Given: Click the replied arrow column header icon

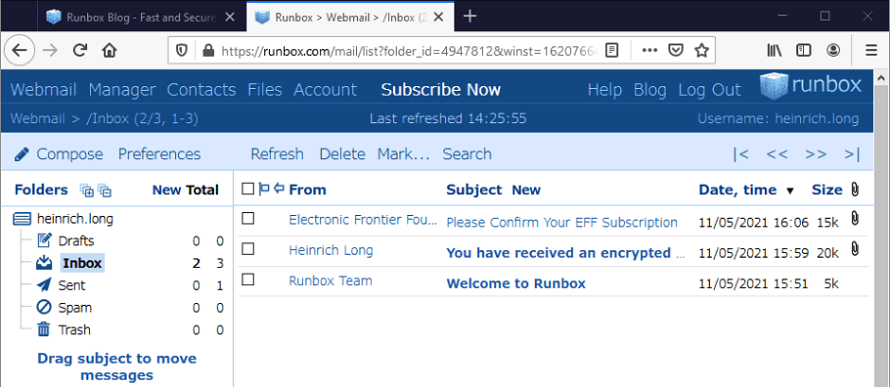Looking at the screenshot, I should [x=279, y=188].
